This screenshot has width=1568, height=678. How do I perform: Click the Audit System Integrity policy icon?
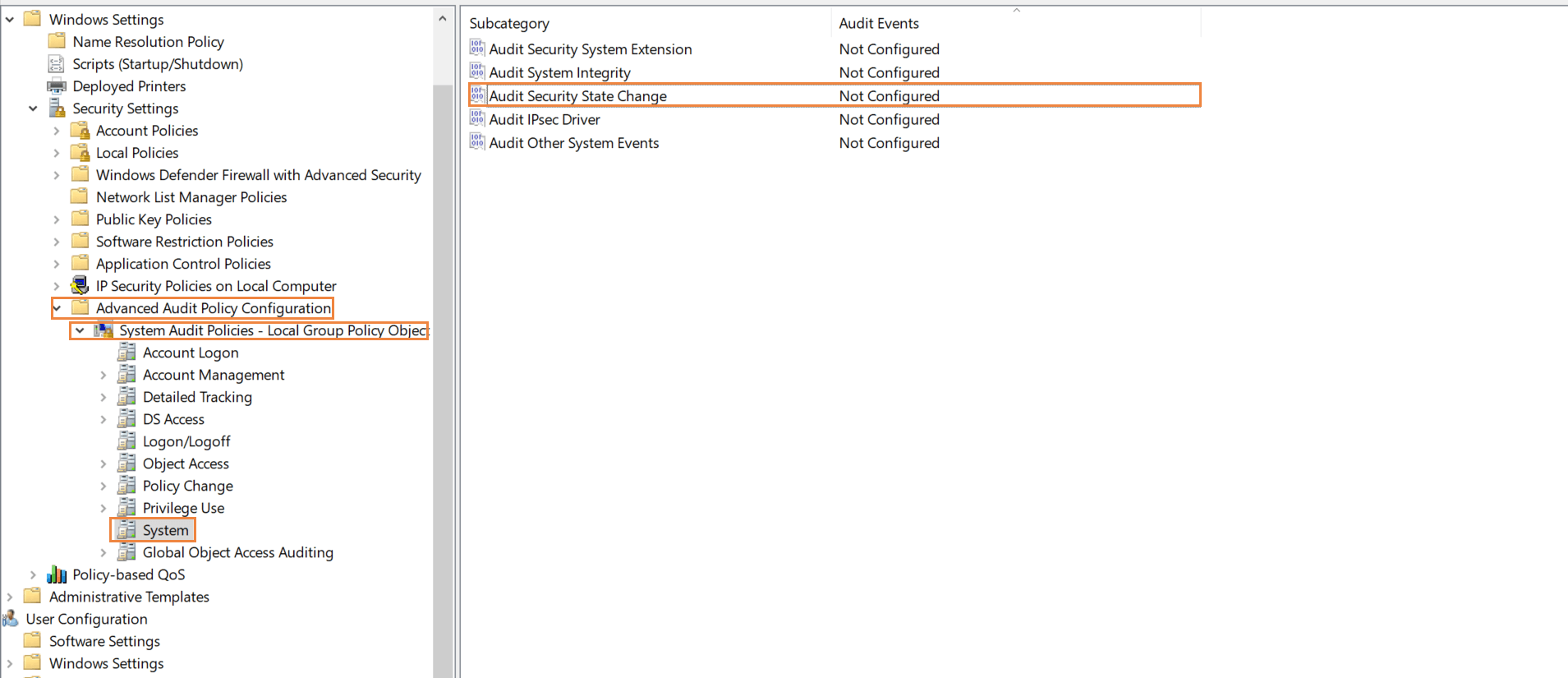pos(477,71)
